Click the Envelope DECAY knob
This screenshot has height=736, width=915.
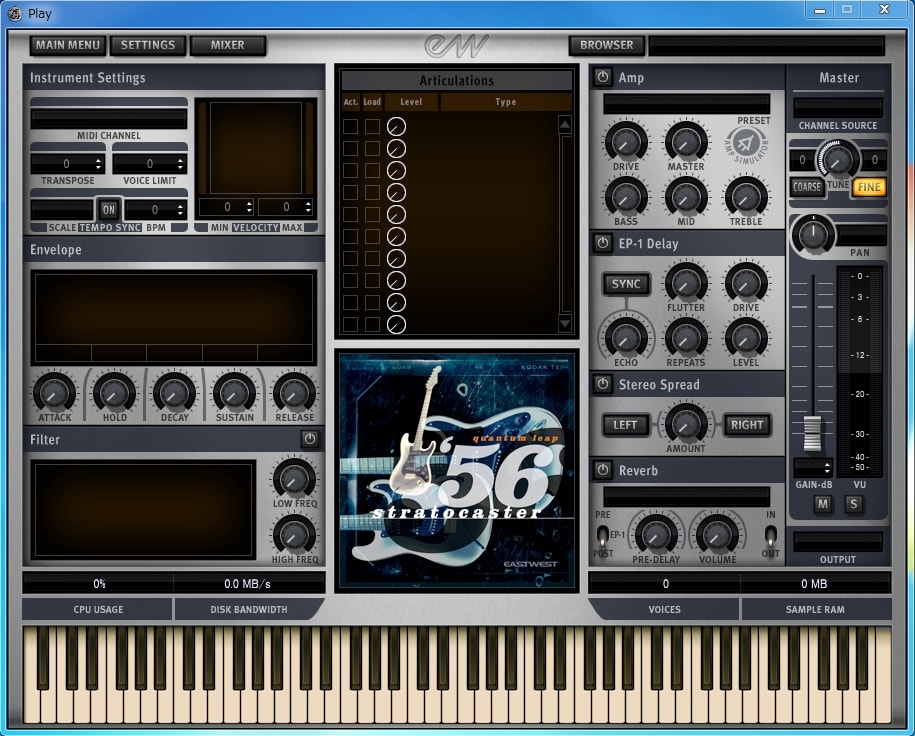point(174,393)
